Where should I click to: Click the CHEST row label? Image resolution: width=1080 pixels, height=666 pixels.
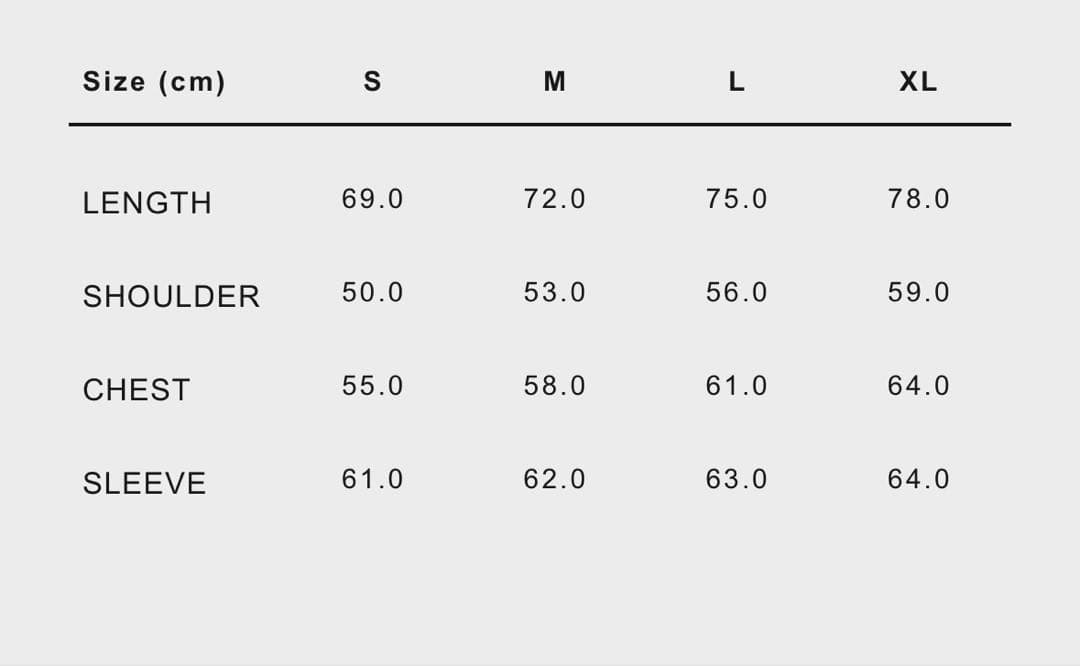pyautogui.click(x=136, y=390)
